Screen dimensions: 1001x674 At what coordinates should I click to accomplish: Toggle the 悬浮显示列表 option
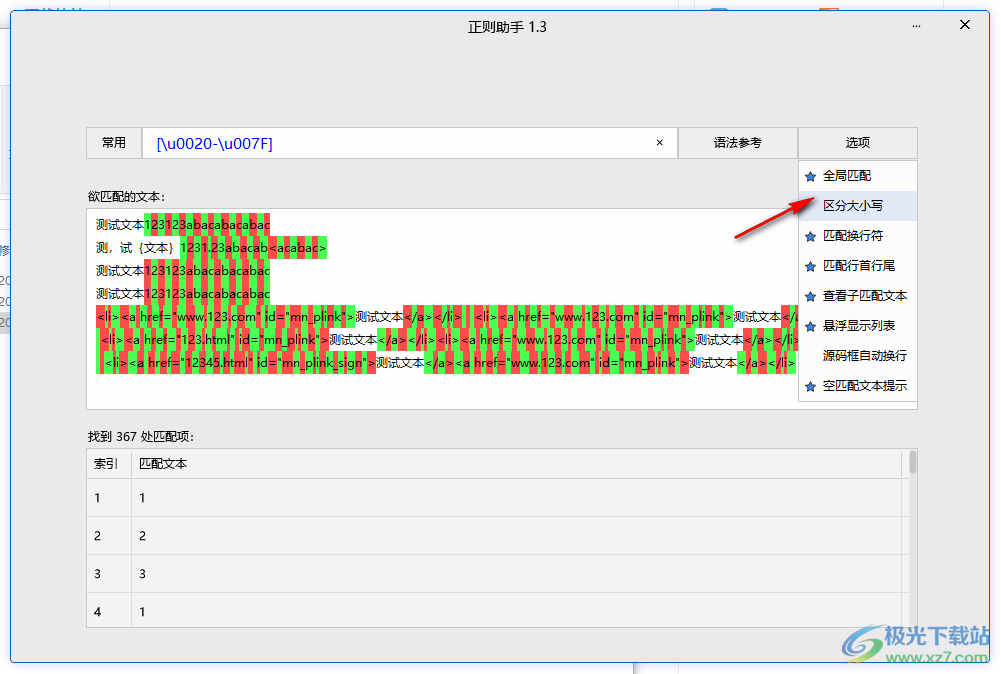click(x=858, y=326)
